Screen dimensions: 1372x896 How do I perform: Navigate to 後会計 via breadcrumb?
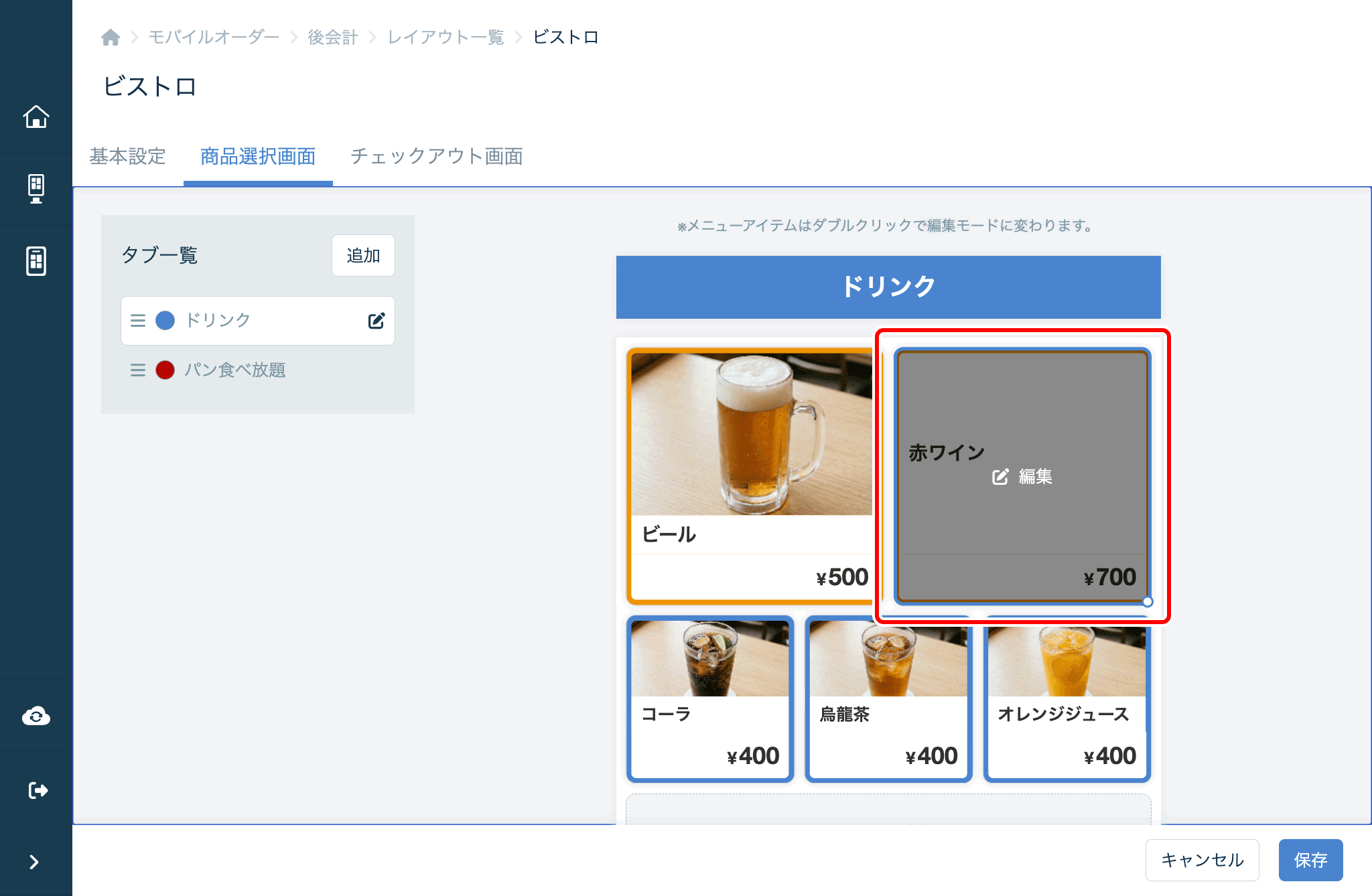(332, 38)
